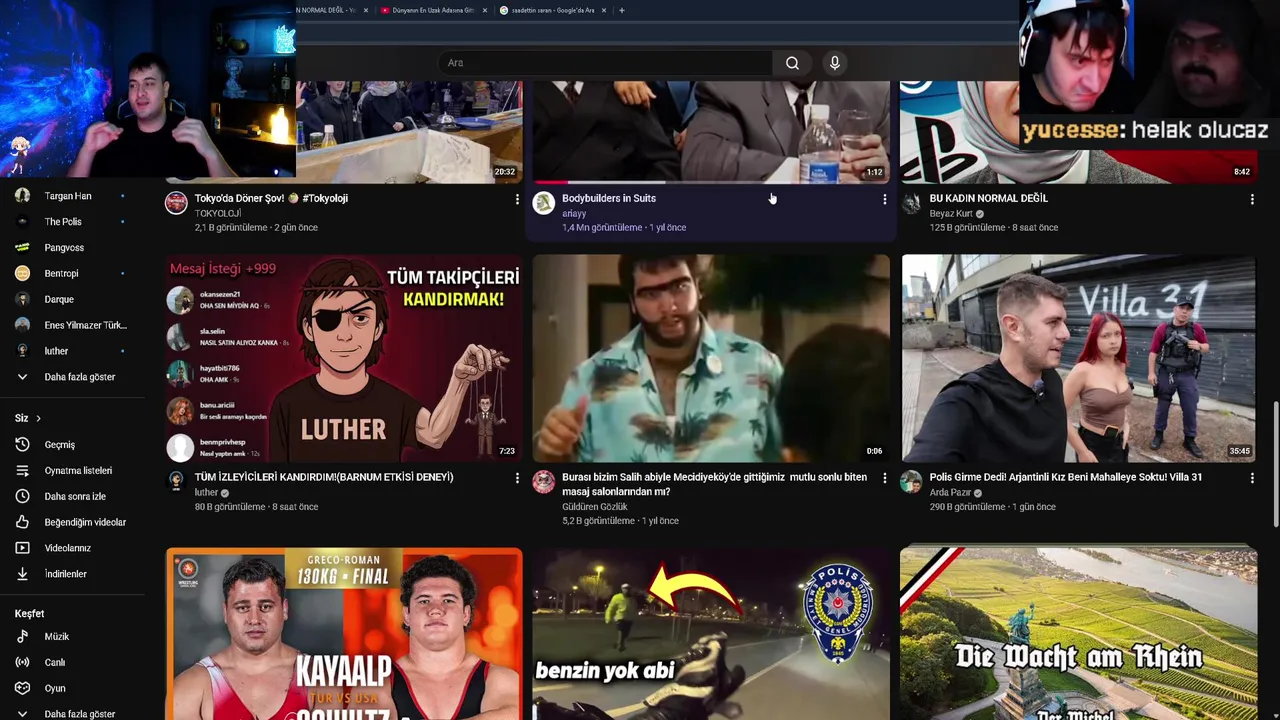Open a new browser tab

point(622,10)
